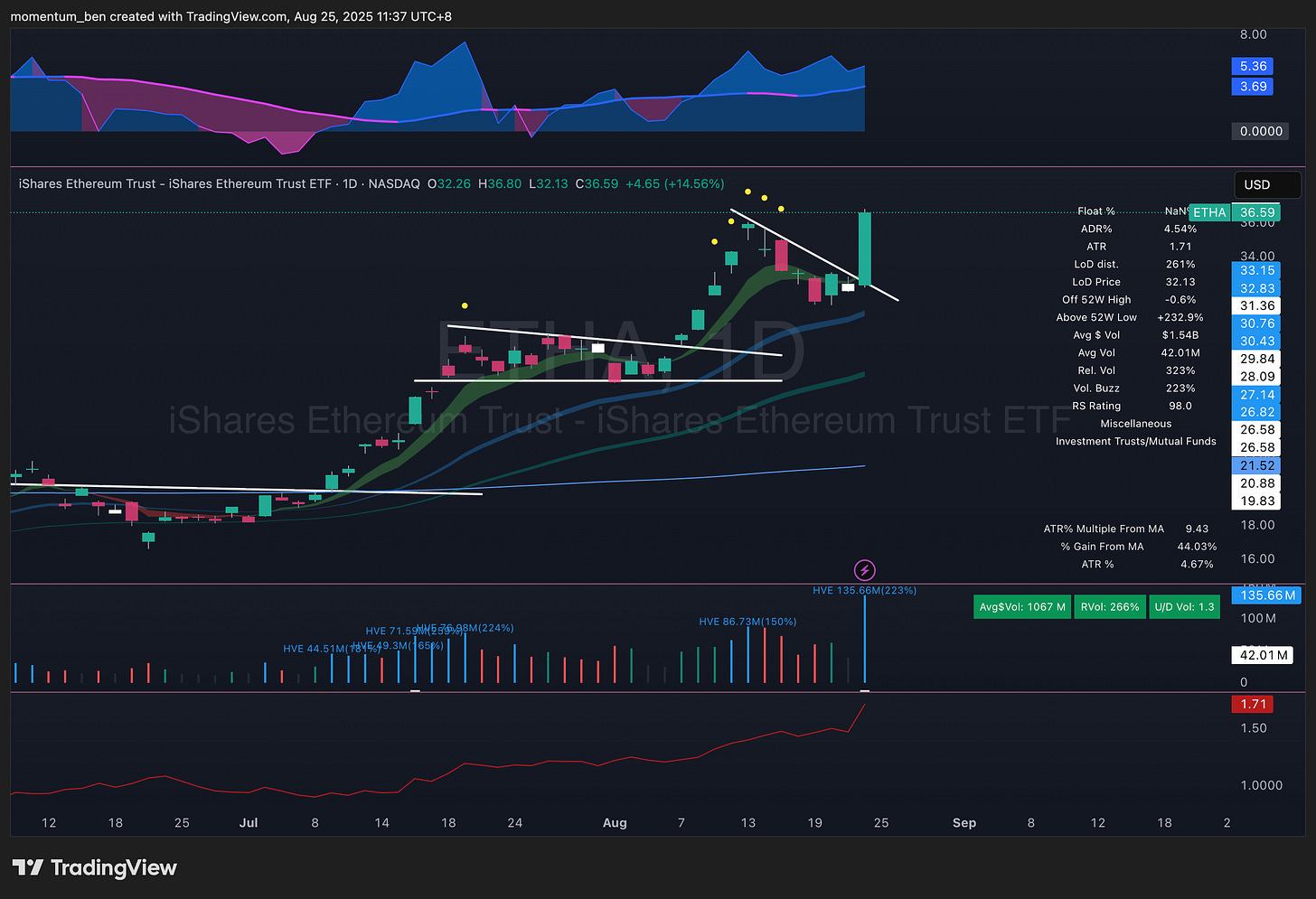This screenshot has width=1316, height=899.
Task: Click the HVE 44.51M(181%) volume annotation
Action: coord(332,649)
